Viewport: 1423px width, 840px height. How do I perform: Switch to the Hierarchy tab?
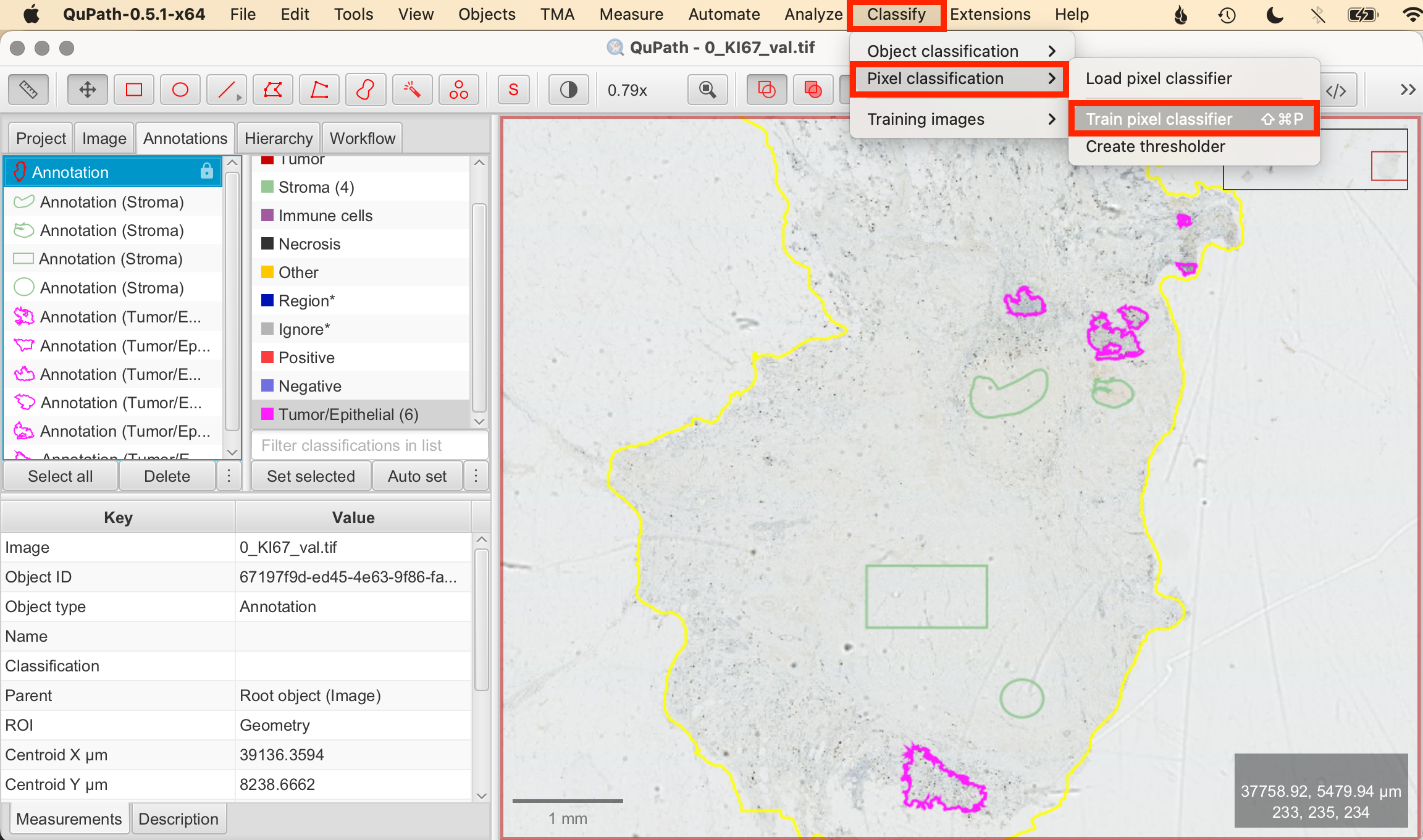(x=278, y=138)
